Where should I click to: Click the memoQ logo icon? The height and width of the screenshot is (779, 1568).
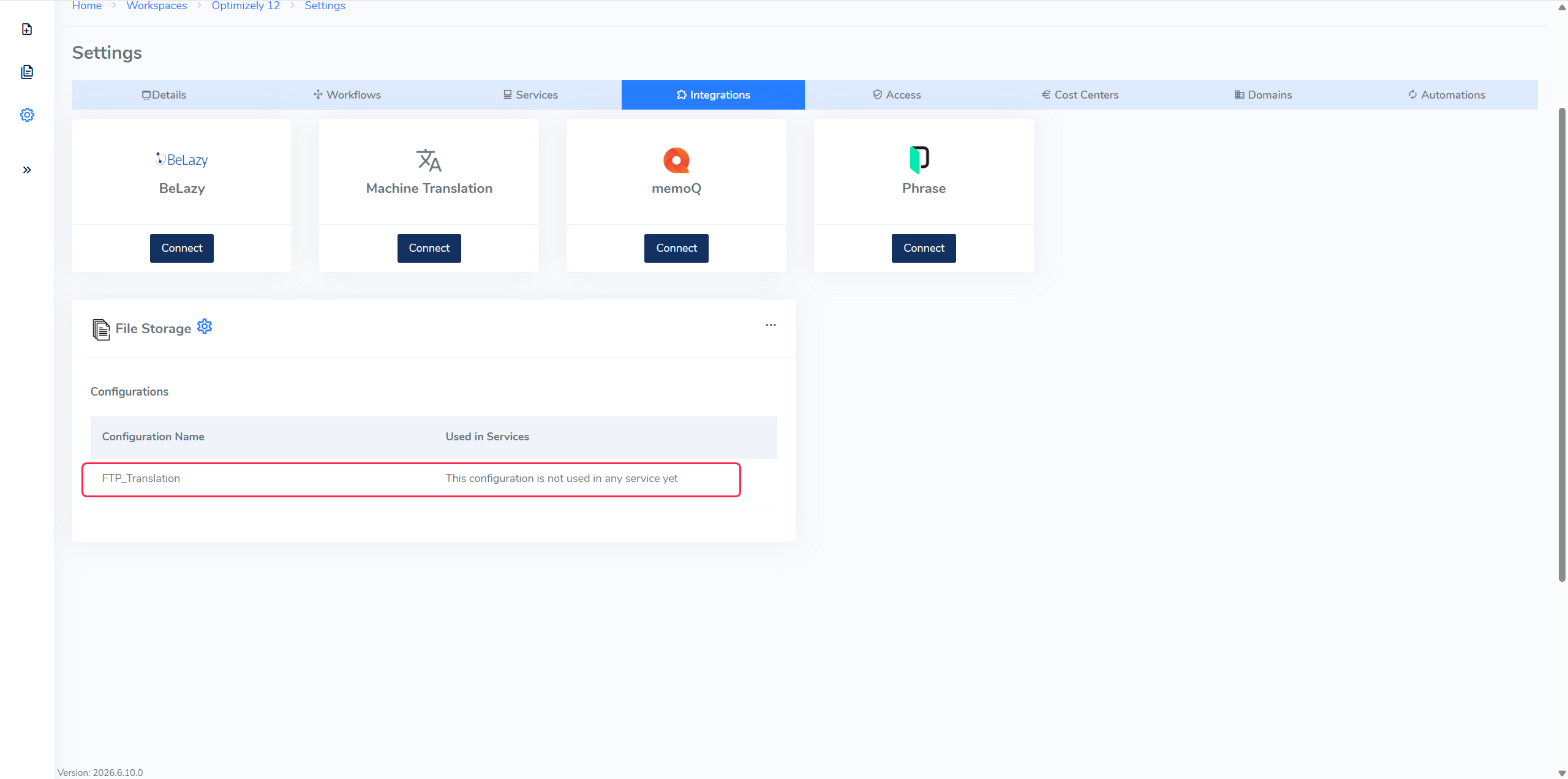(x=676, y=160)
